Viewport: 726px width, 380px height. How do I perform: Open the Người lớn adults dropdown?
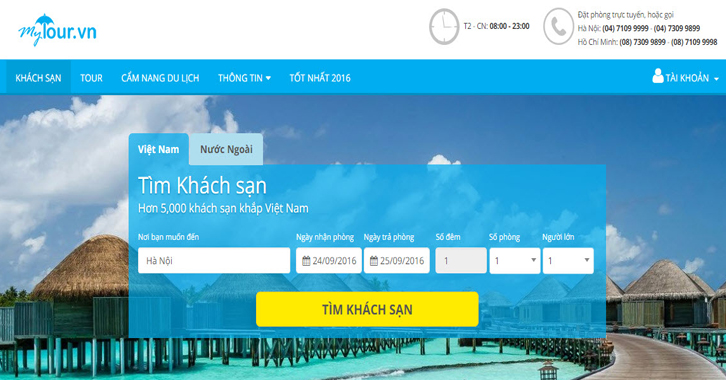coord(568,261)
